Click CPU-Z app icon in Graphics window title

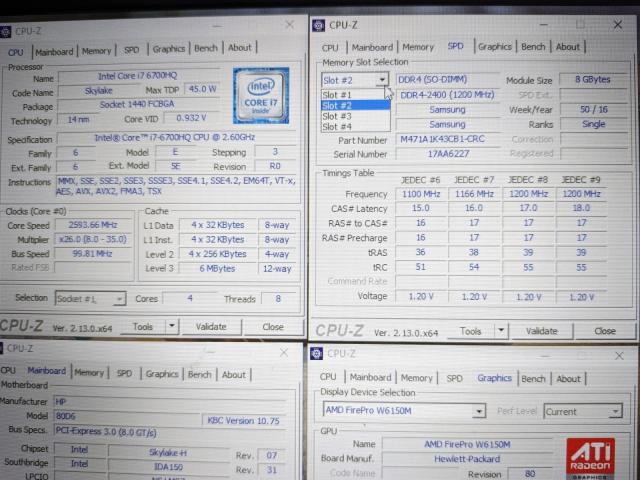tap(316, 353)
